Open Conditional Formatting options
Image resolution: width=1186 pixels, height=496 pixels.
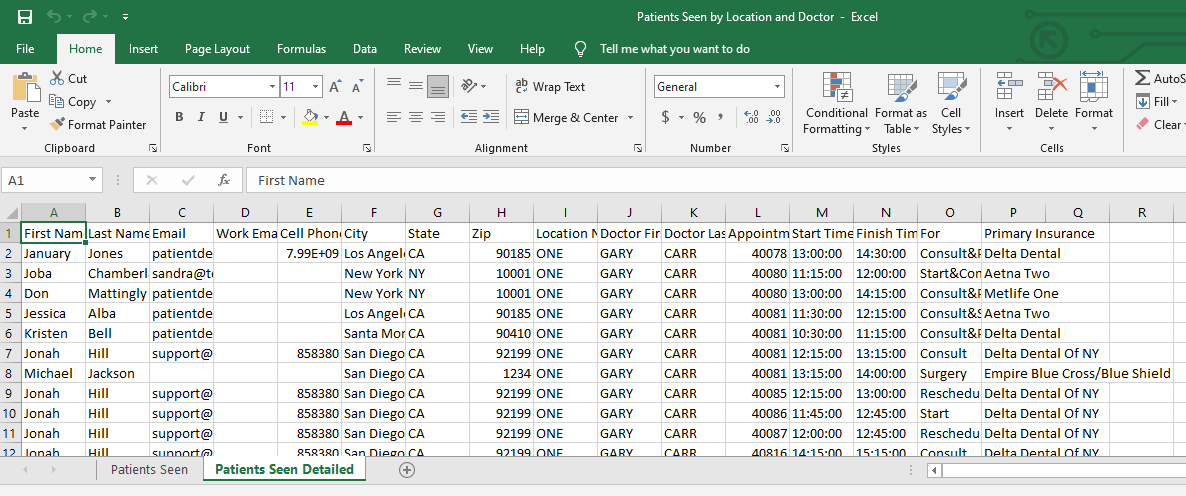coord(836,104)
